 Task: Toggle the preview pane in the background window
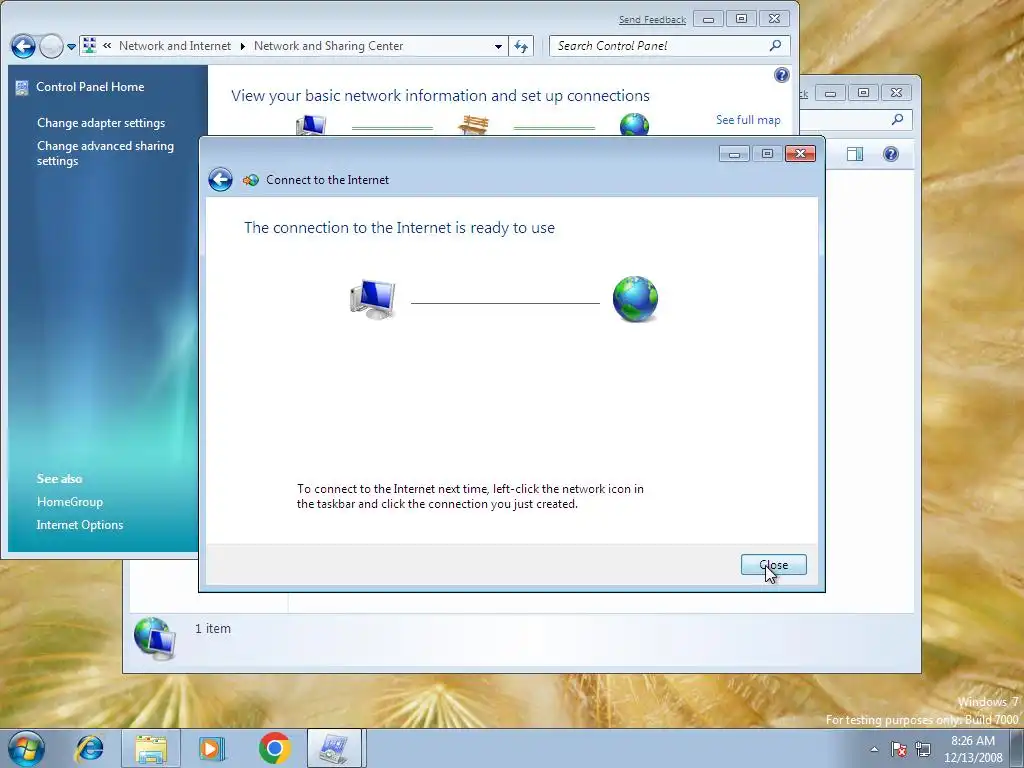coord(855,154)
